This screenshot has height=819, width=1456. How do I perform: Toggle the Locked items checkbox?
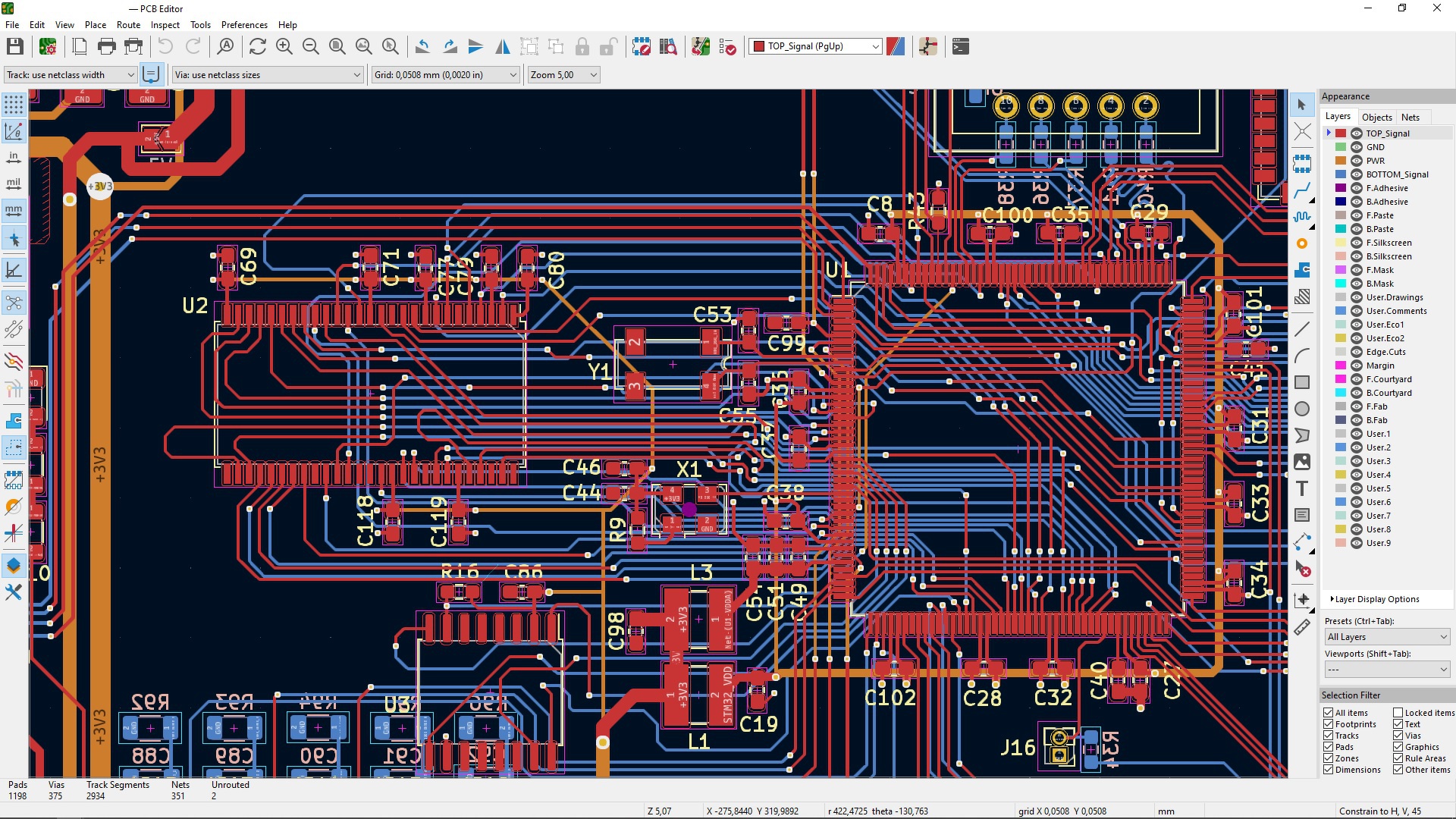[x=1398, y=713]
